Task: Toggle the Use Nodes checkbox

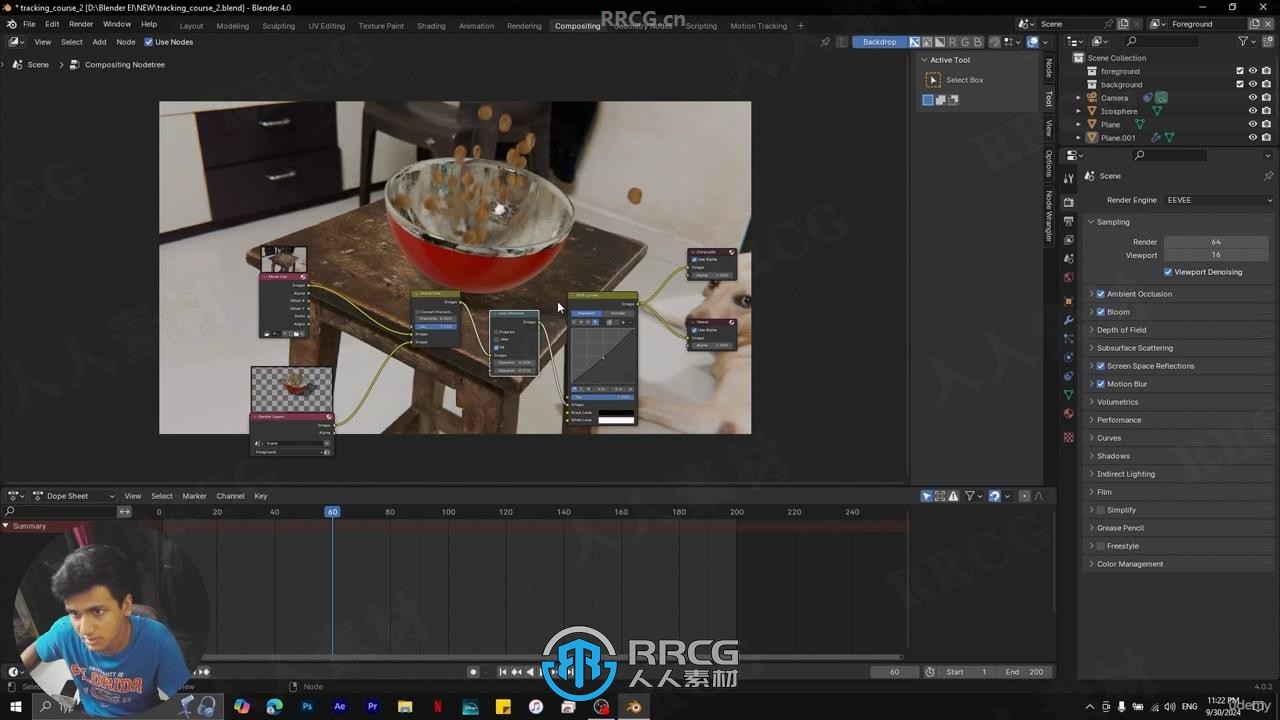Action: coord(149,42)
